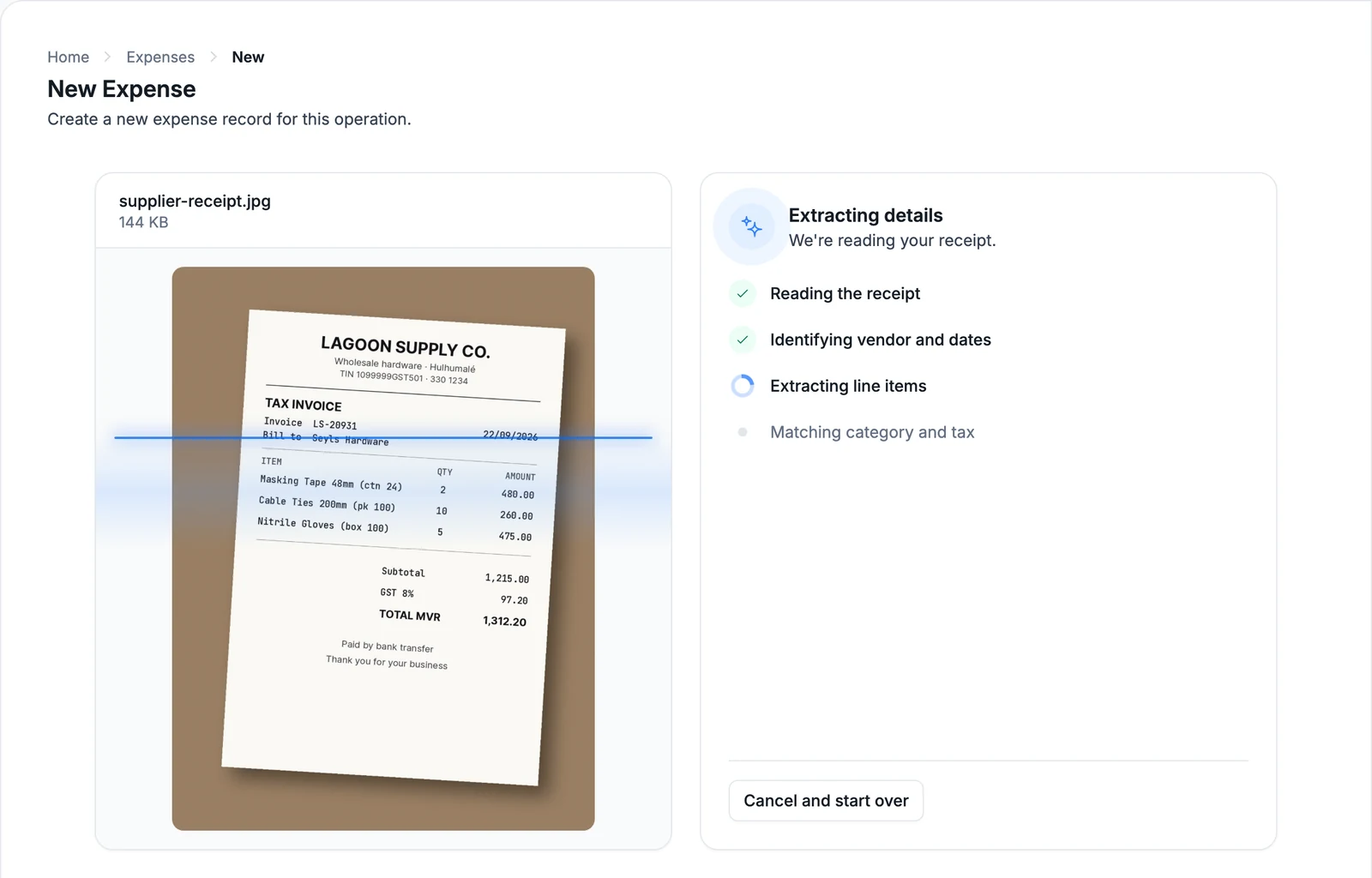Image resolution: width=1372 pixels, height=878 pixels.
Task: Click the supplier-receipt.jpg file name
Action: pos(195,201)
